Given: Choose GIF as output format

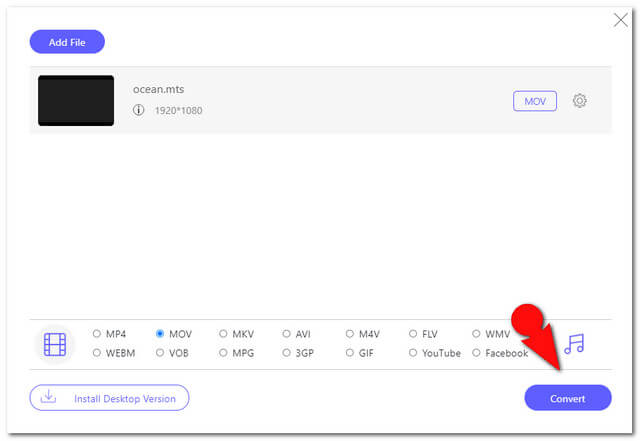Looking at the screenshot, I should (350, 352).
